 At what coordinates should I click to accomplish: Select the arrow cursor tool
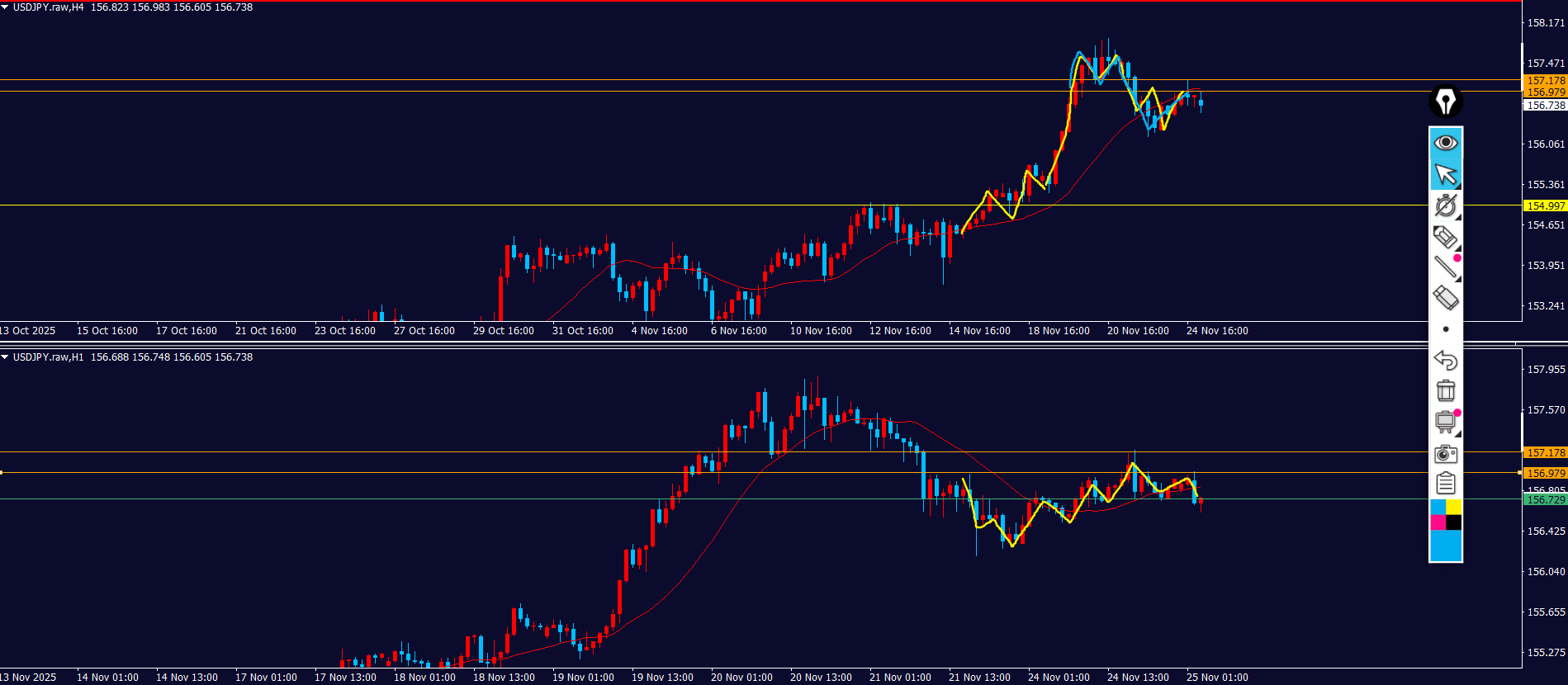(1445, 174)
